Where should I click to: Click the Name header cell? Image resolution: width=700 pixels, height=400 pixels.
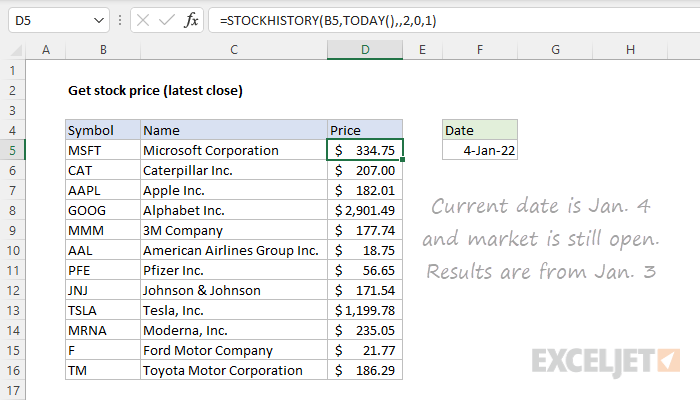click(x=234, y=130)
